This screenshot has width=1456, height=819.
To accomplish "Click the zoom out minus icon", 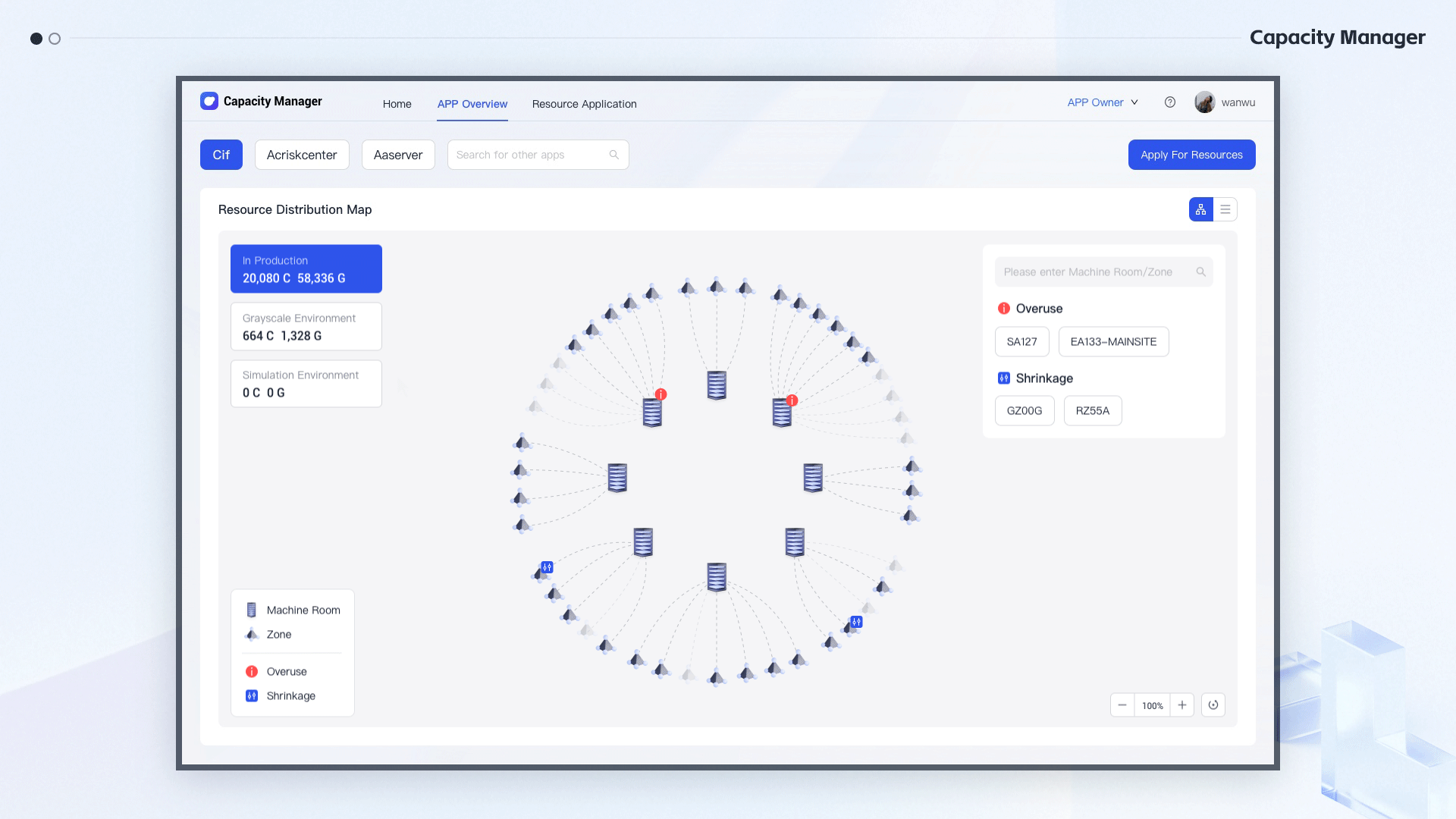I will click(1122, 705).
